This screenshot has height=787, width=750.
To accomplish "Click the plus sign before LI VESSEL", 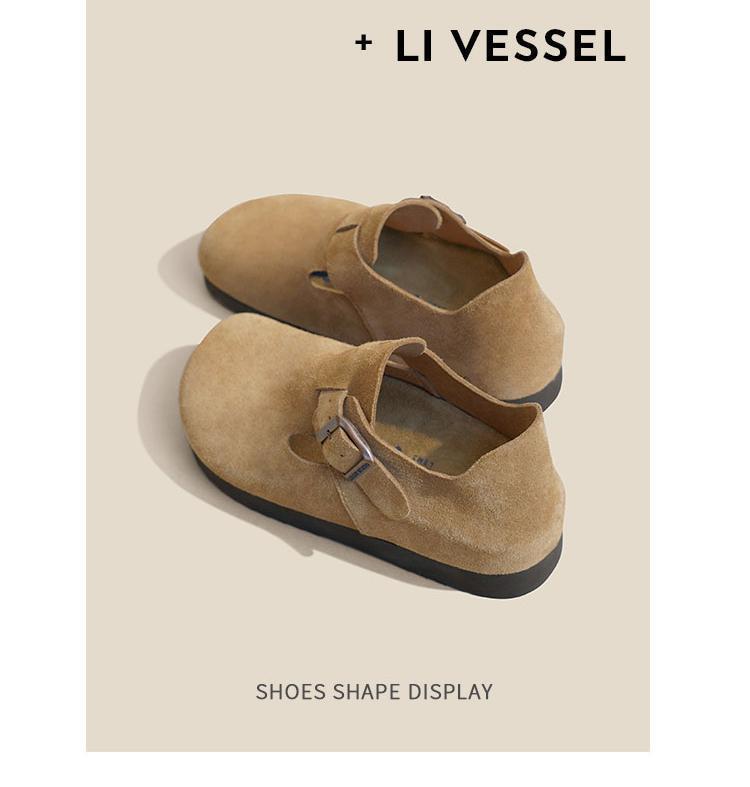I will [363, 43].
